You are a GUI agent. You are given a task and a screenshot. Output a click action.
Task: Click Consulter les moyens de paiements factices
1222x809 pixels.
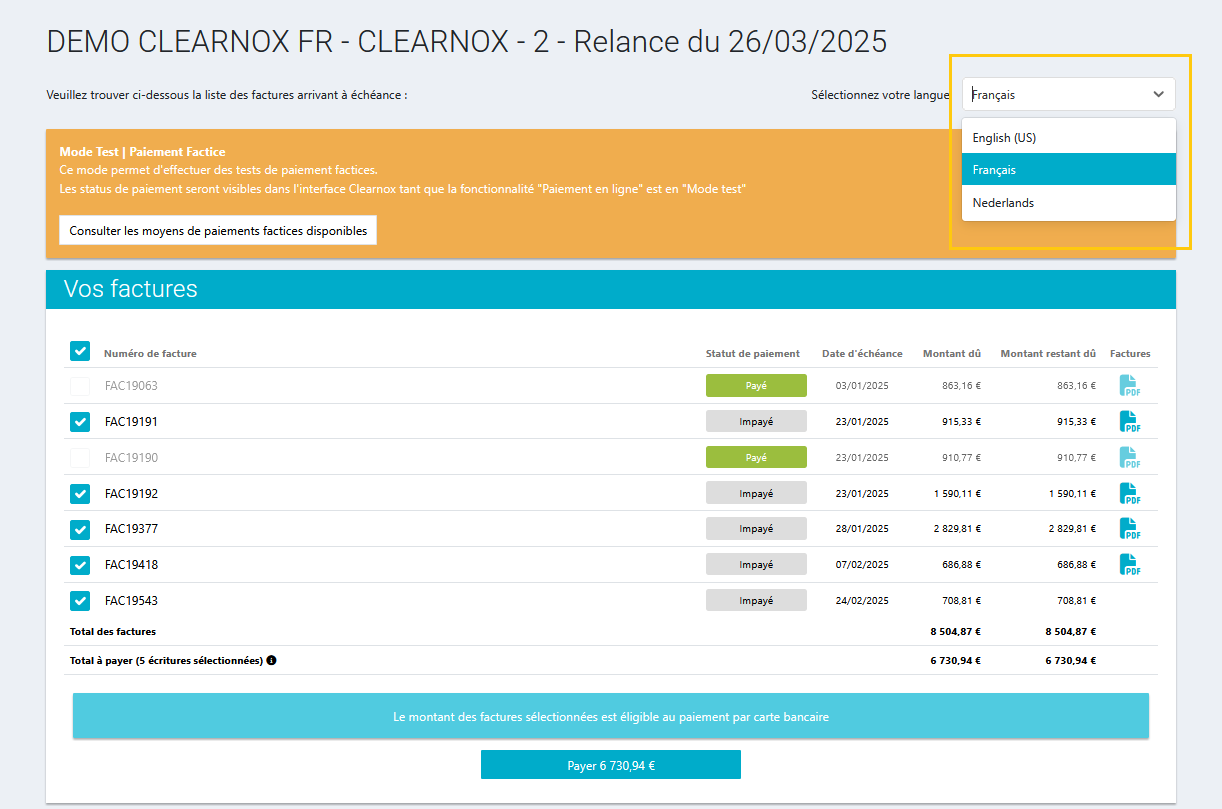pyautogui.click(x=218, y=231)
